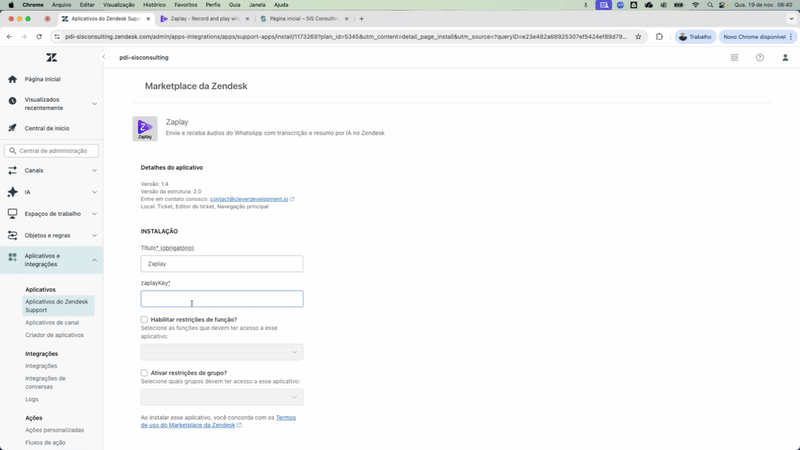Open the help question mark icon
Screen dimensions: 800x450
pos(760,58)
